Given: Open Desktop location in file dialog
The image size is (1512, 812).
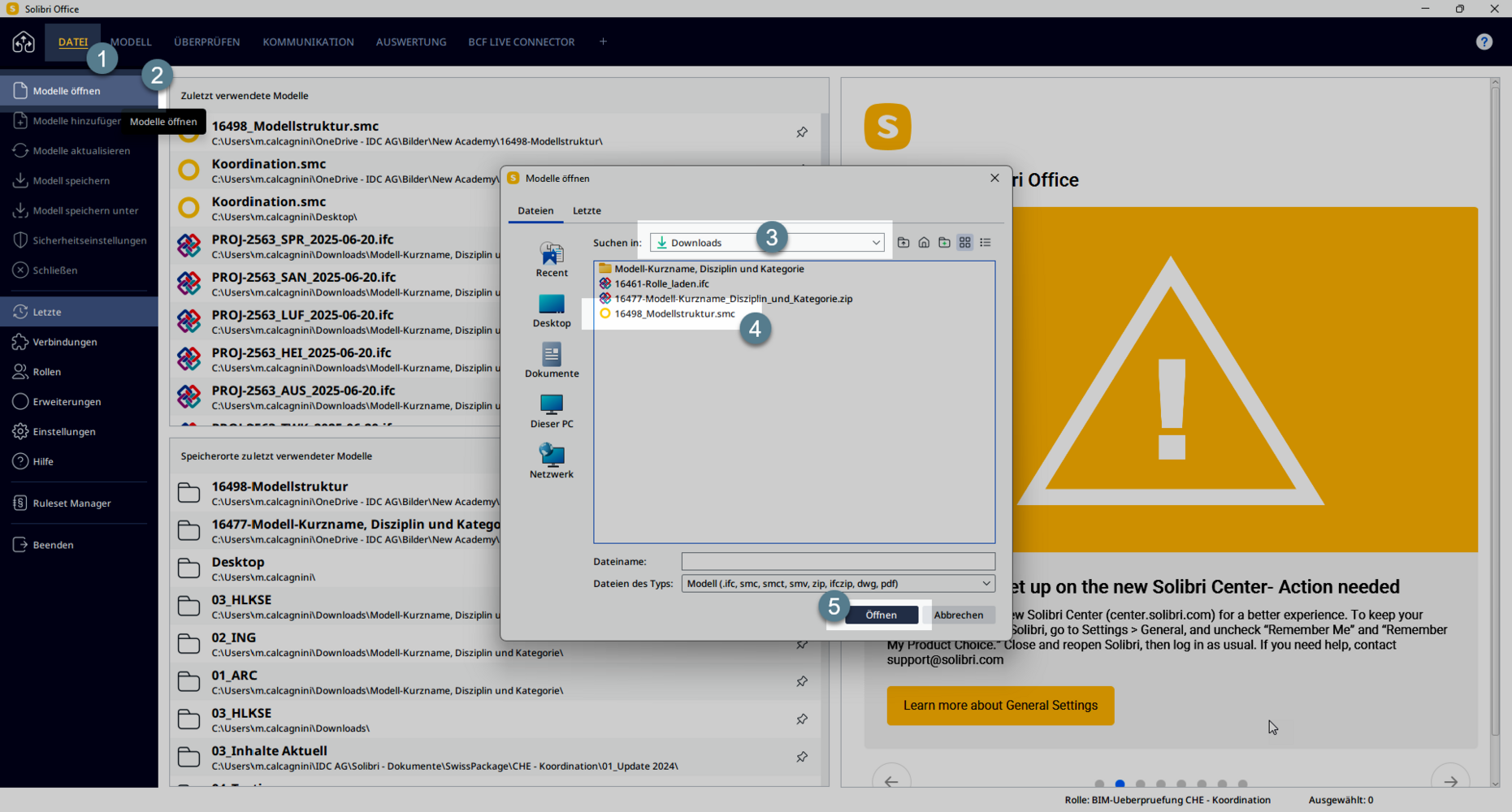Looking at the screenshot, I should pos(552,310).
